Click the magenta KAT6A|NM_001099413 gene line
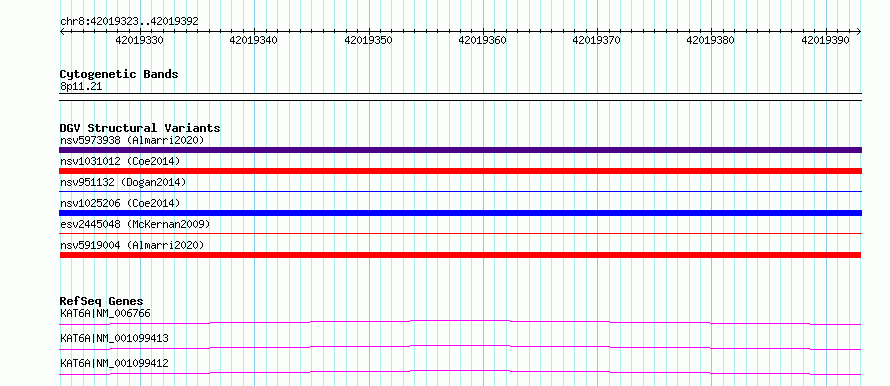Viewport: 890px width, 386px height. coord(460,347)
